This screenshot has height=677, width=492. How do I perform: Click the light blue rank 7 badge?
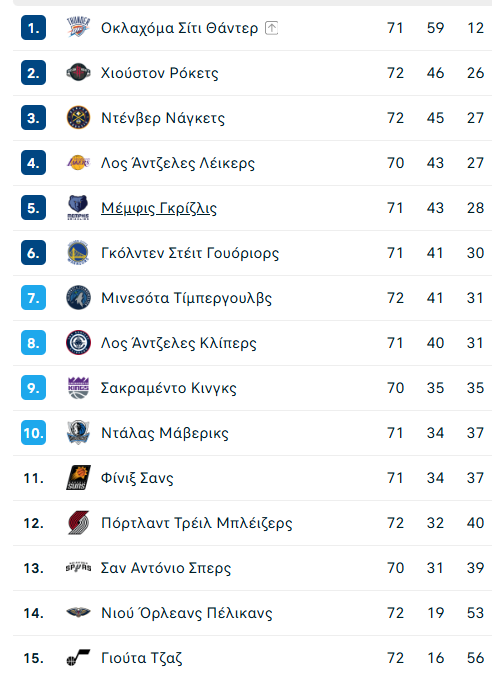coord(34,298)
